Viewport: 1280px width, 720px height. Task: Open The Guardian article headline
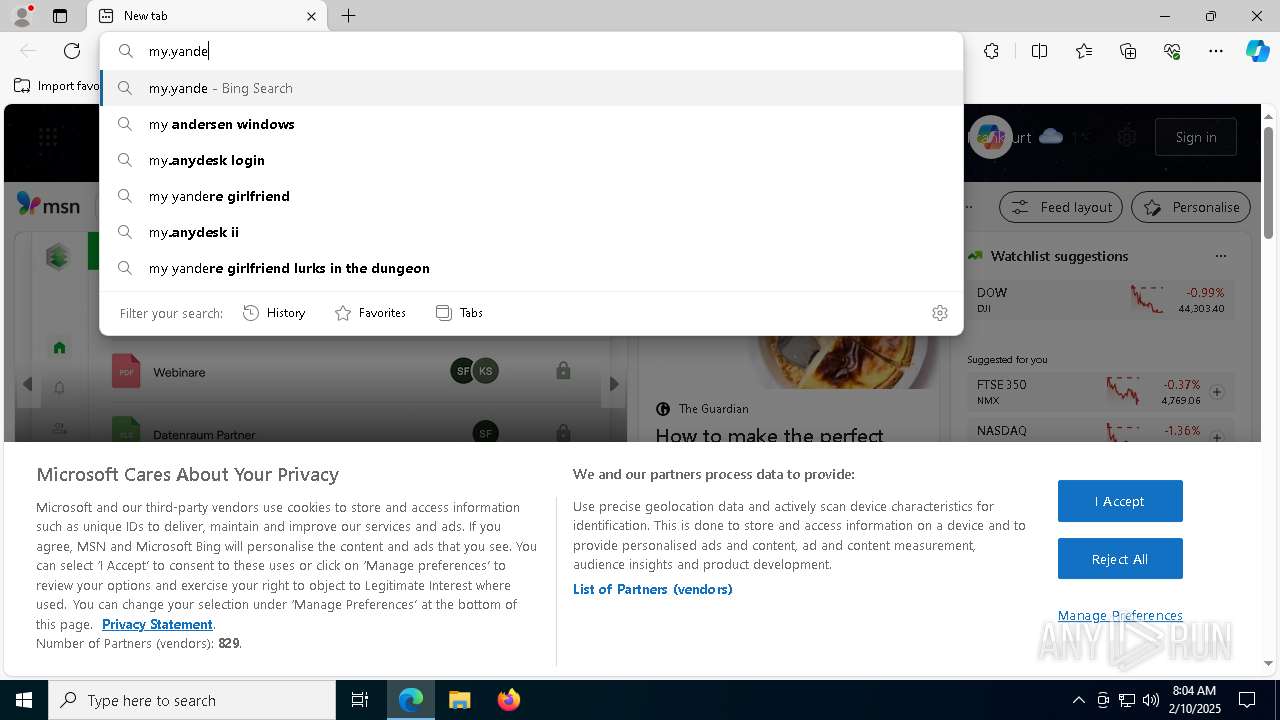point(769,436)
